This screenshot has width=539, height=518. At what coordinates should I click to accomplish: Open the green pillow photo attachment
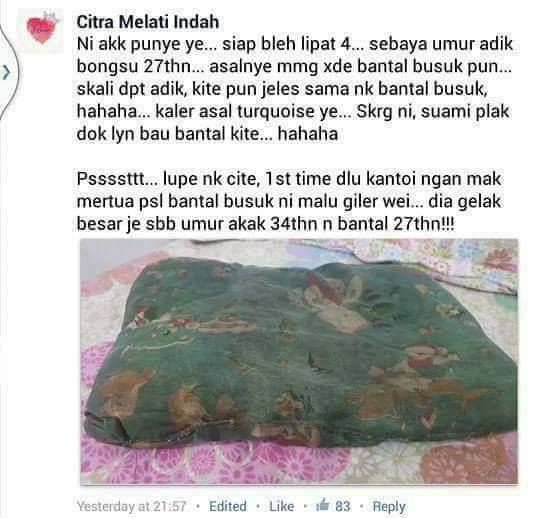click(299, 362)
